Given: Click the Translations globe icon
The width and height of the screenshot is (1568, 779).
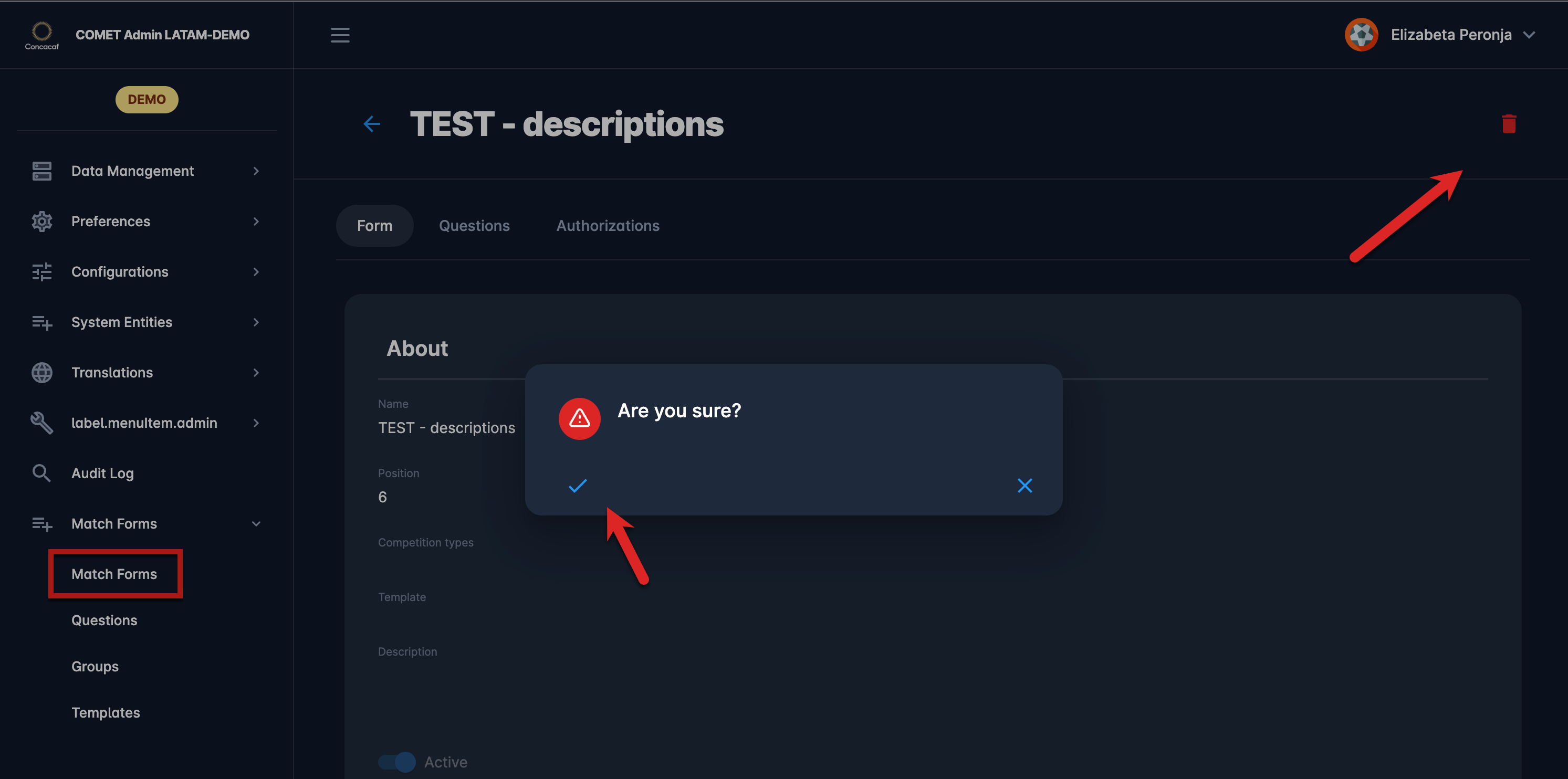Looking at the screenshot, I should 41,373.
